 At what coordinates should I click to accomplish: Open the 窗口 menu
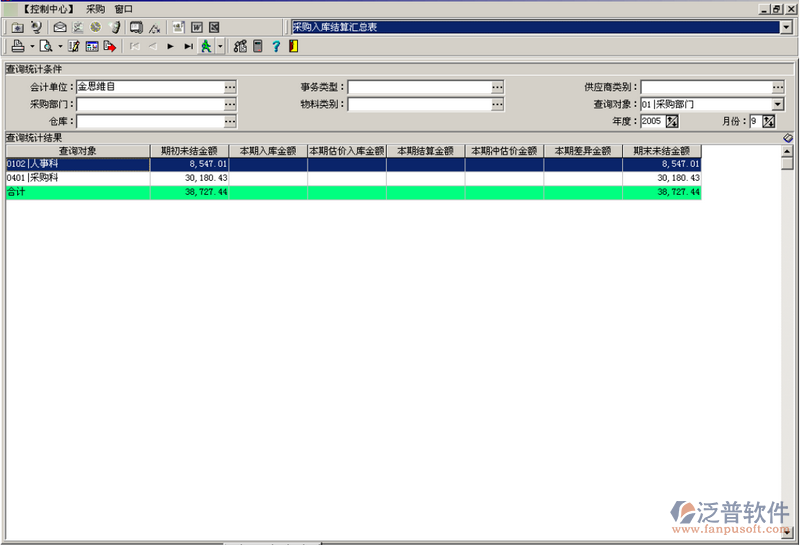click(123, 8)
